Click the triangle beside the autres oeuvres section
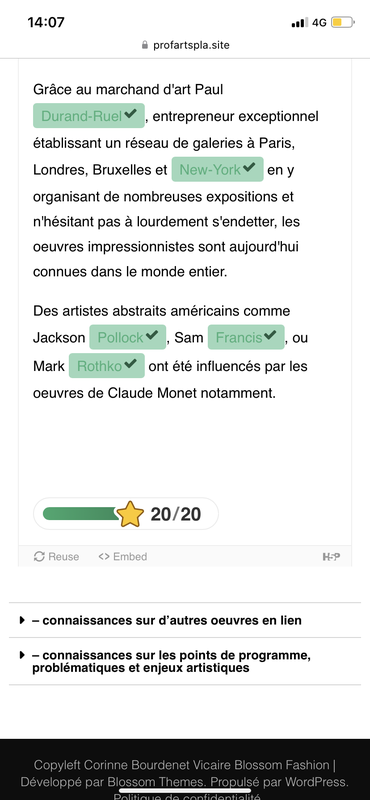This screenshot has width=370, height=800. 22,620
